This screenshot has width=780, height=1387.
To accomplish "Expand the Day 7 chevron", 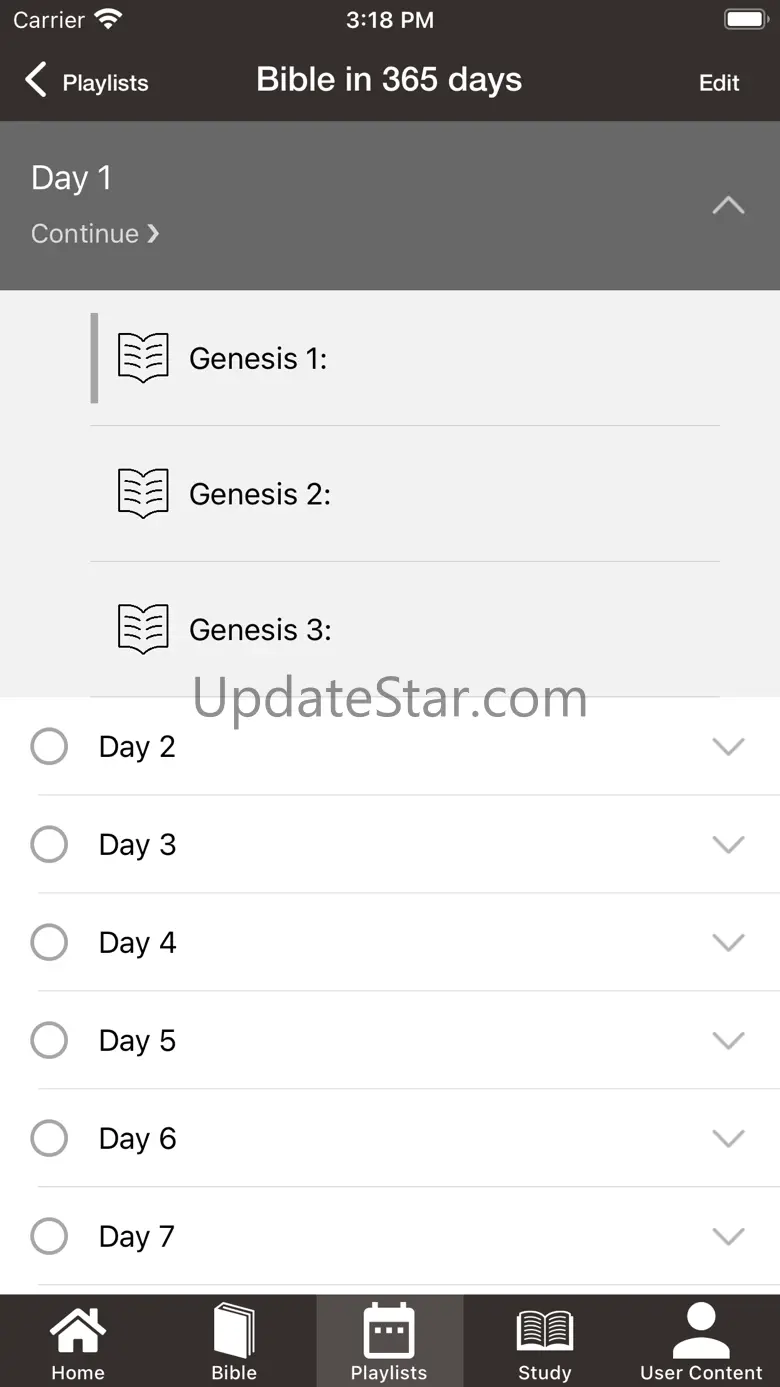I will (728, 1237).
